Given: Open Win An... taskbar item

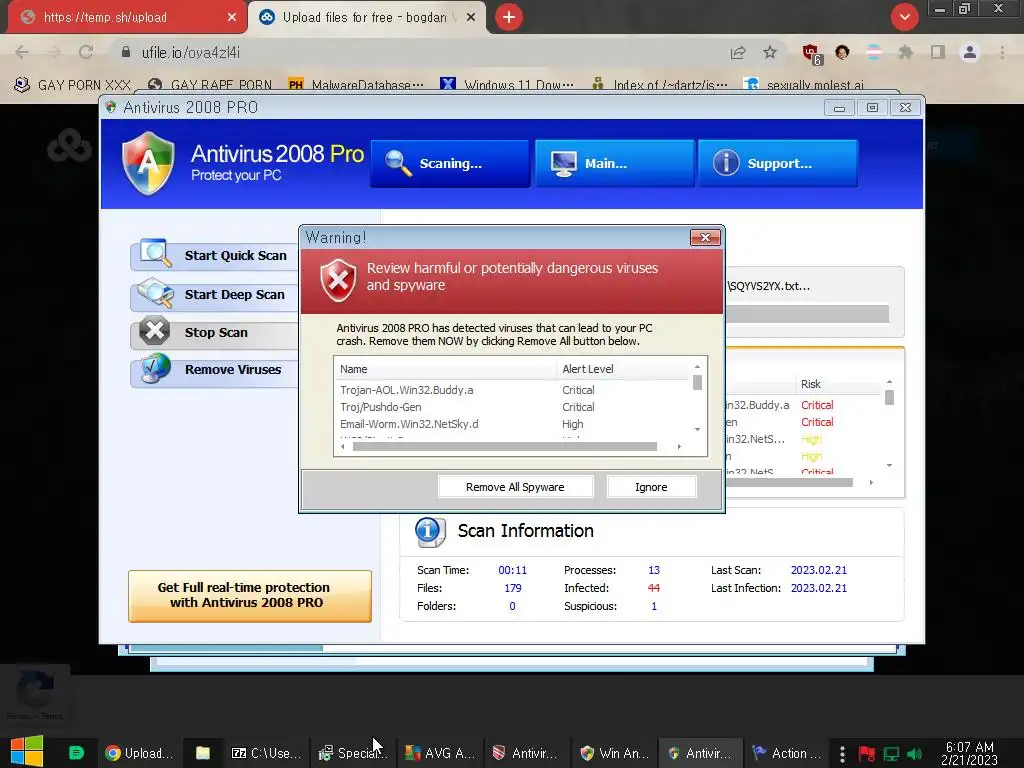Looking at the screenshot, I should point(614,753).
